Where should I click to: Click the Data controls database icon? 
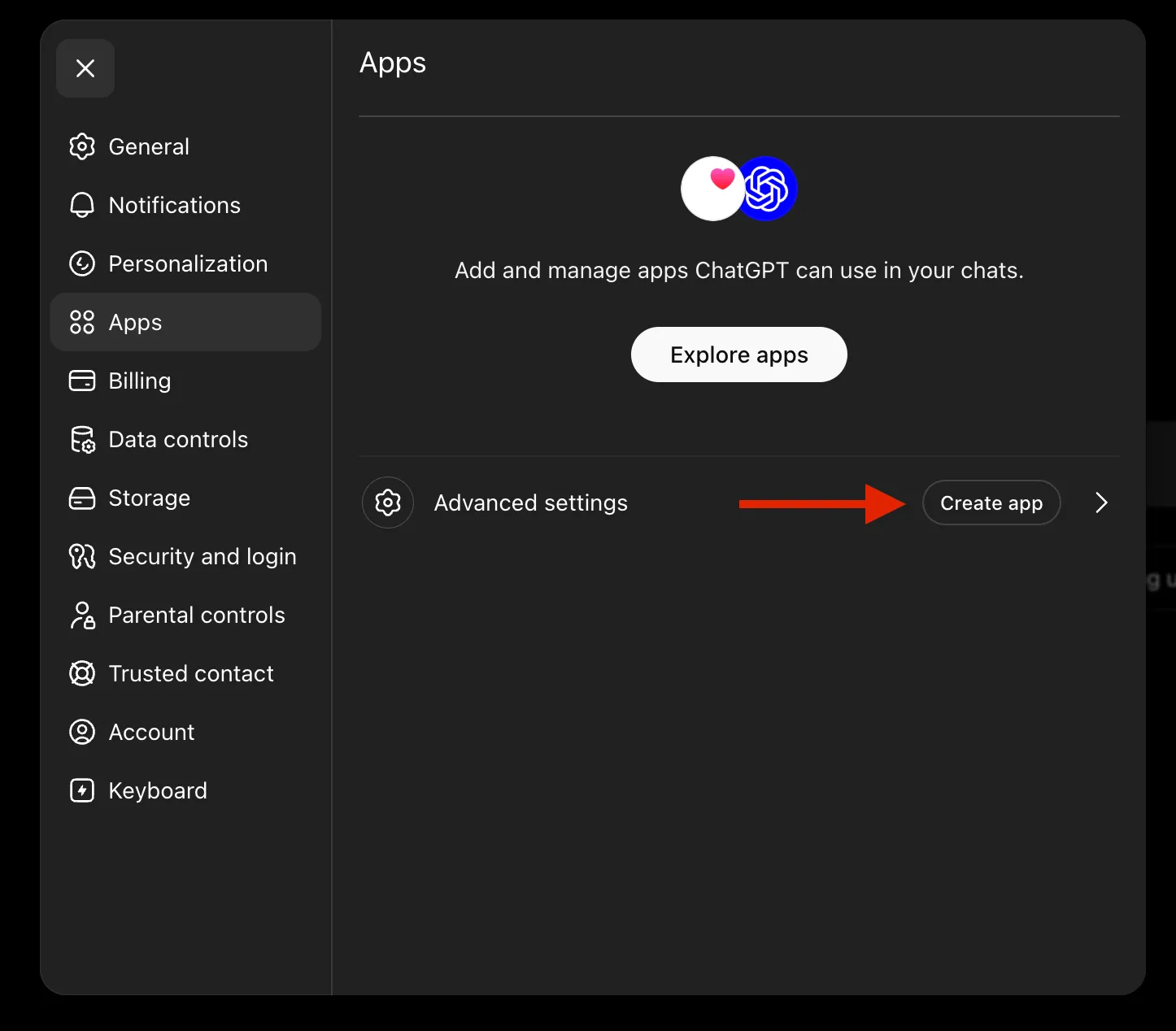coord(82,439)
